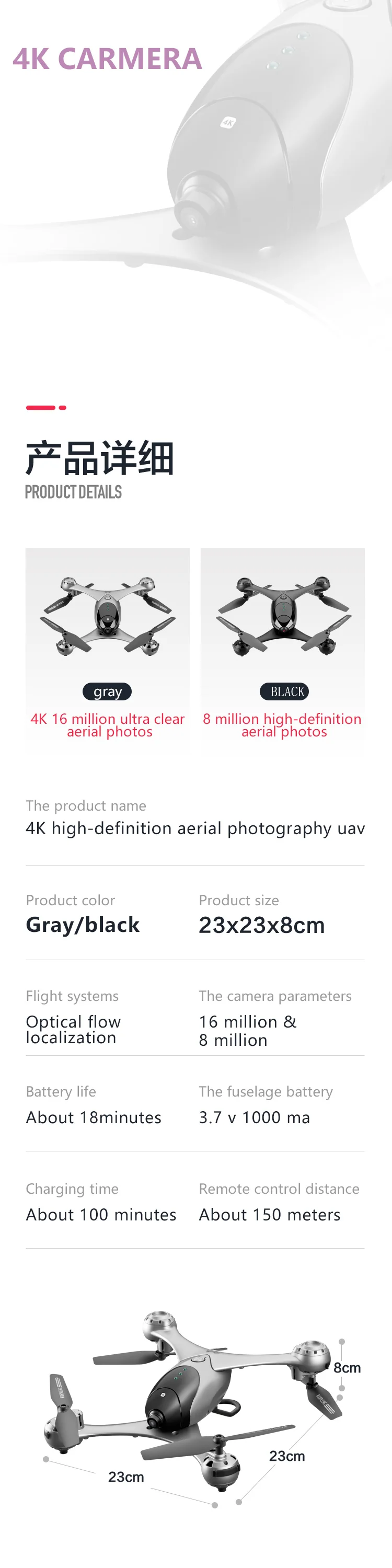Click the "About 150 meters" remote distance value
This screenshot has width=392, height=1568.
click(270, 1214)
